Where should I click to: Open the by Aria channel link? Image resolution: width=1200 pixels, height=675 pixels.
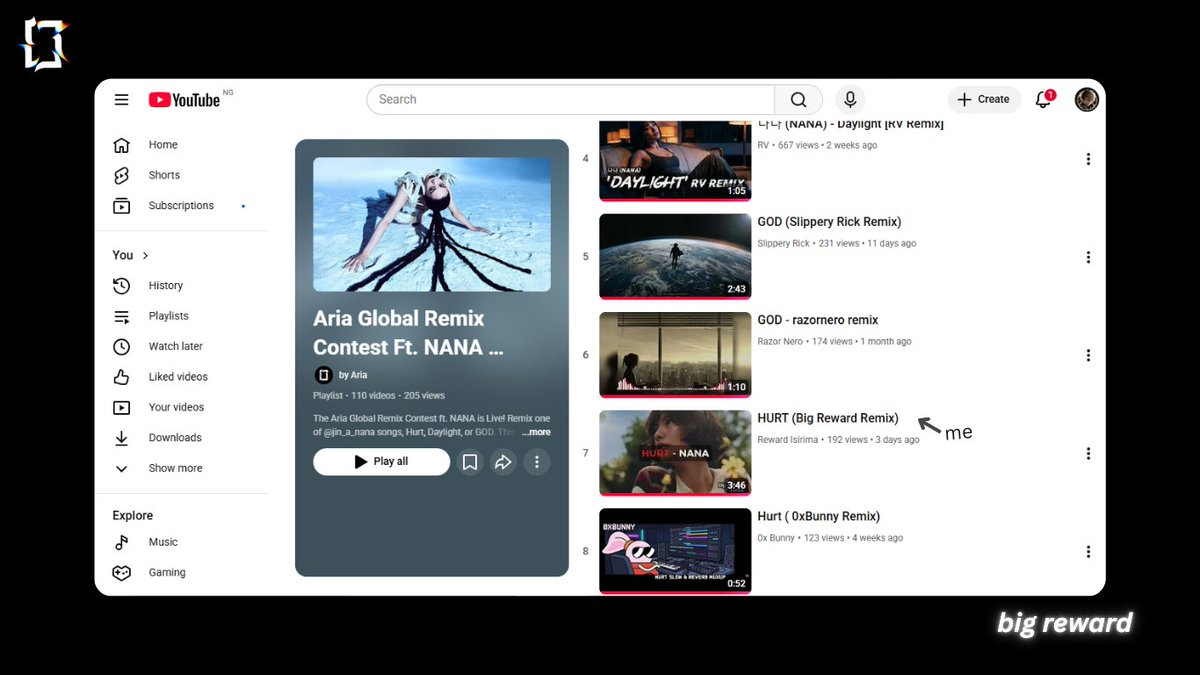(x=353, y=375)
